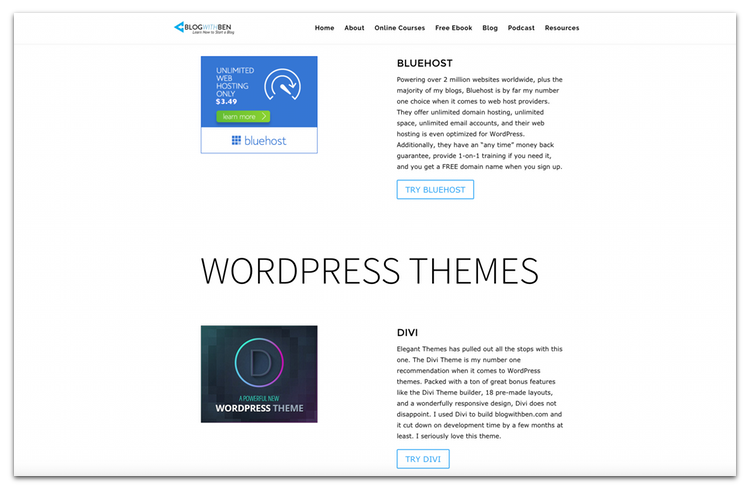Click the WORDPRESS THEMES heading
The image size is (750, 495).
[369, 271]
